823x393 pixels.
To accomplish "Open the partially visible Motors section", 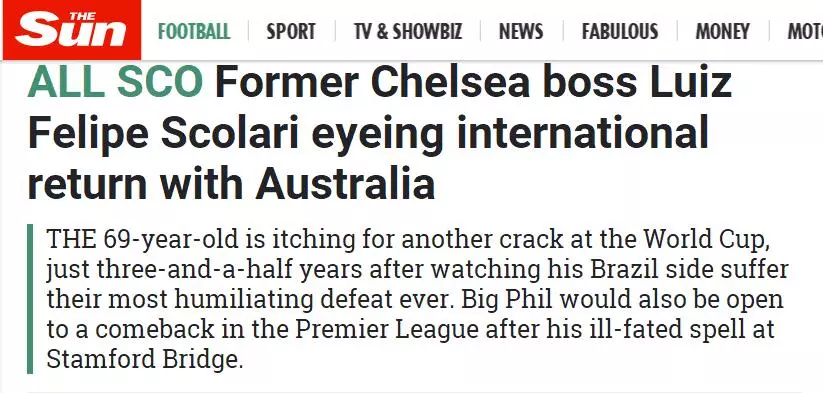I will [x=805, y=31].
